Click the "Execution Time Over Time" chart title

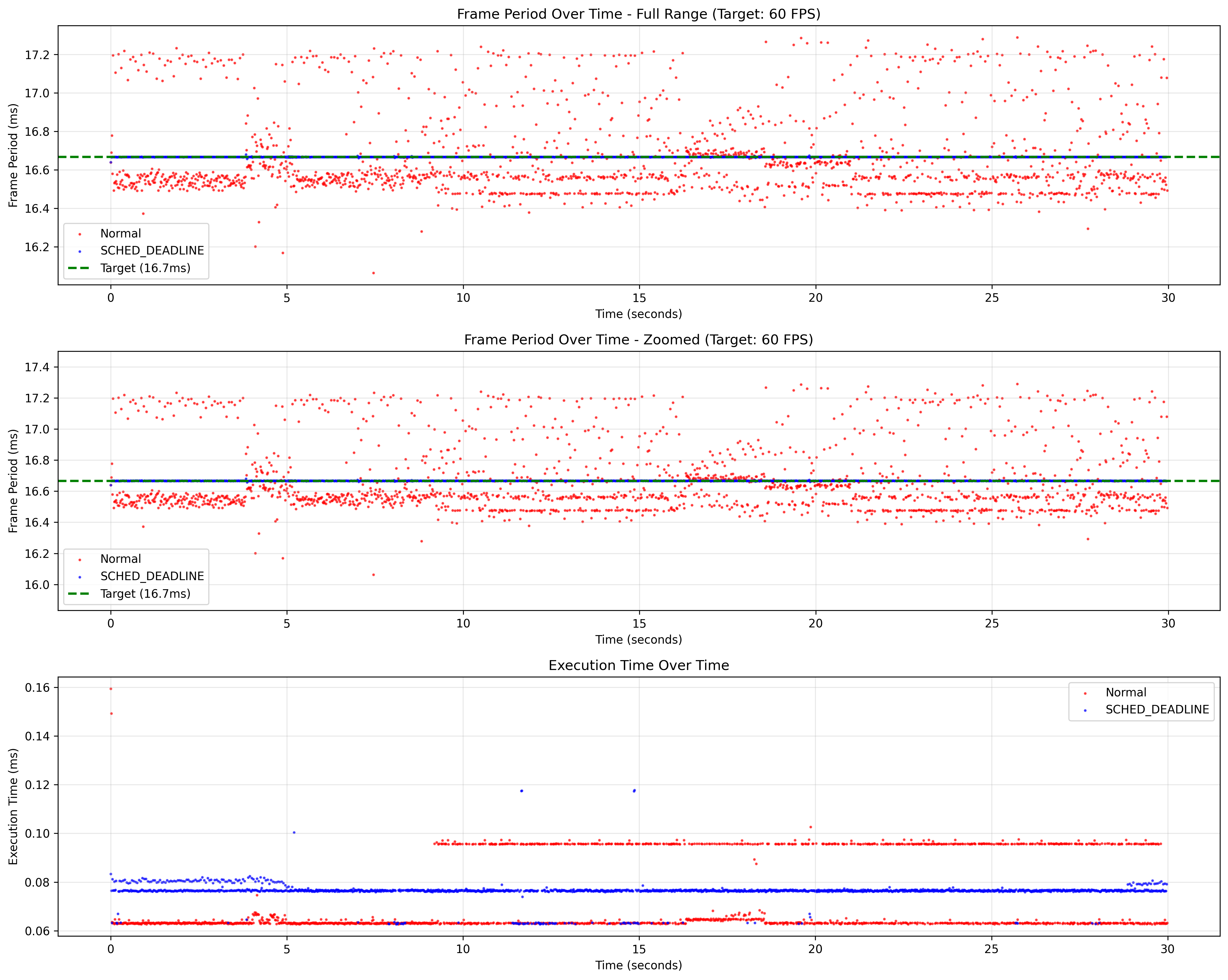click(x=639, y=666)
